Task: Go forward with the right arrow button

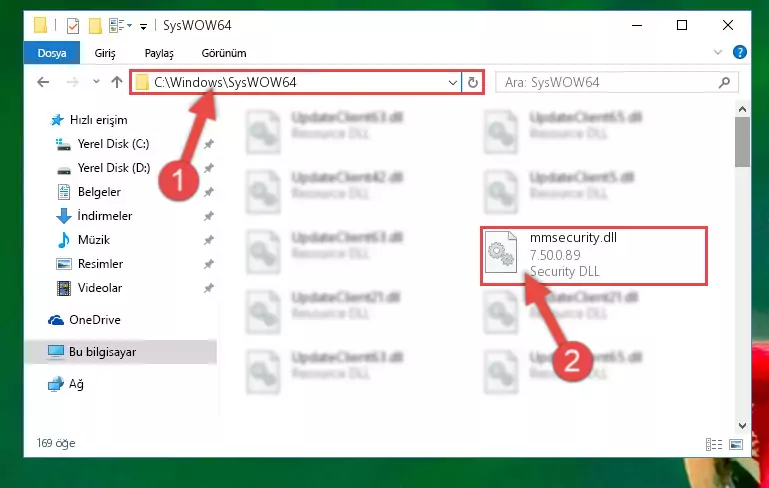Action: 73,82
